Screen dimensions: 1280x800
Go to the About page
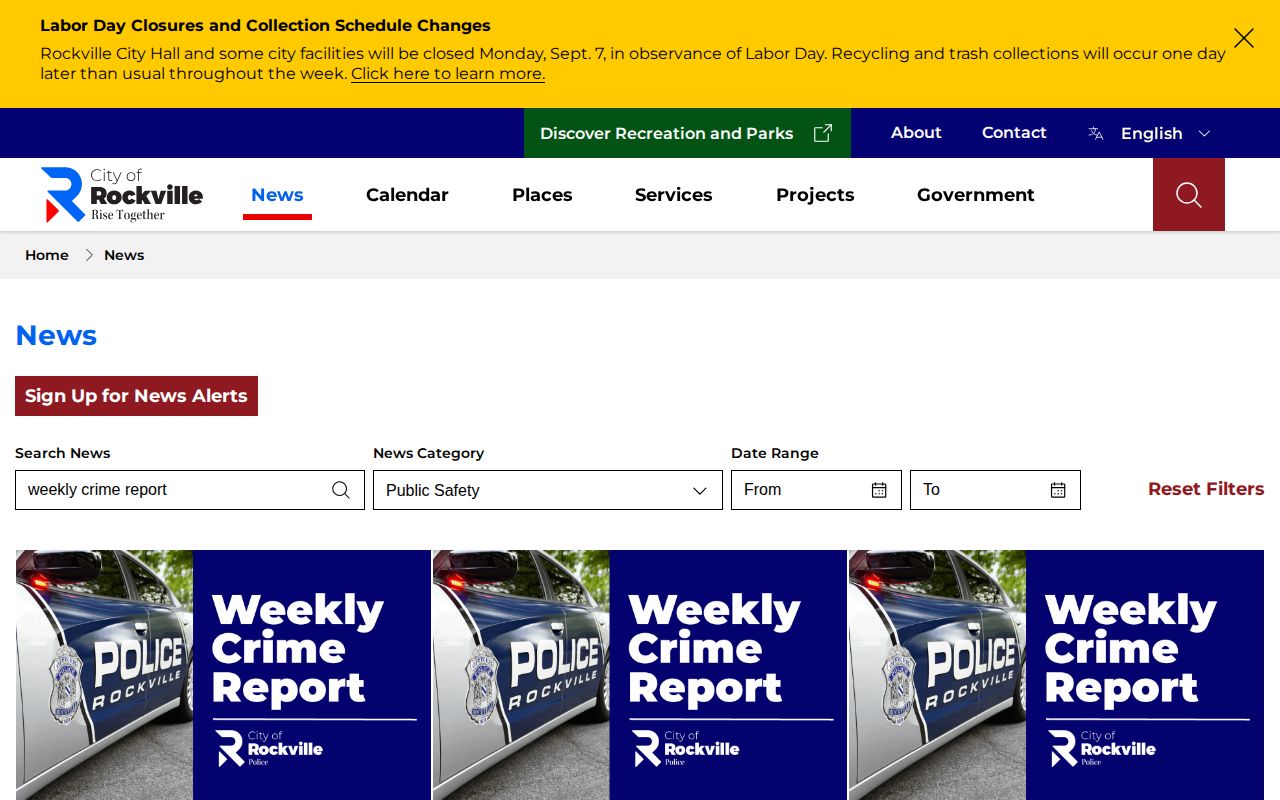pos(916,132)
